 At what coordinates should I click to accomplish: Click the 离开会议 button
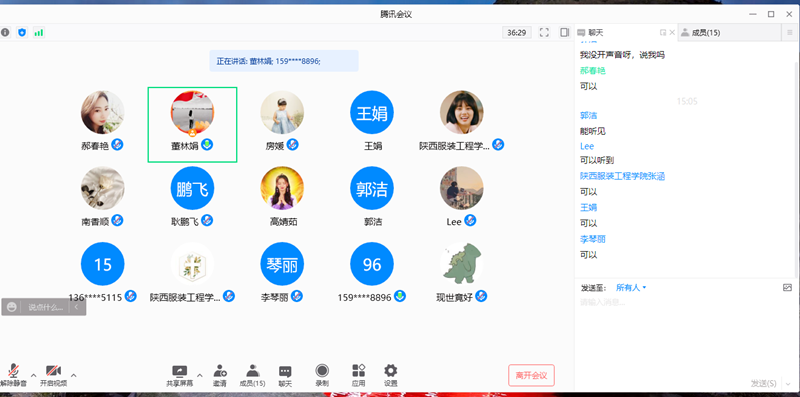pyautogui.click(x=531, y=376)
